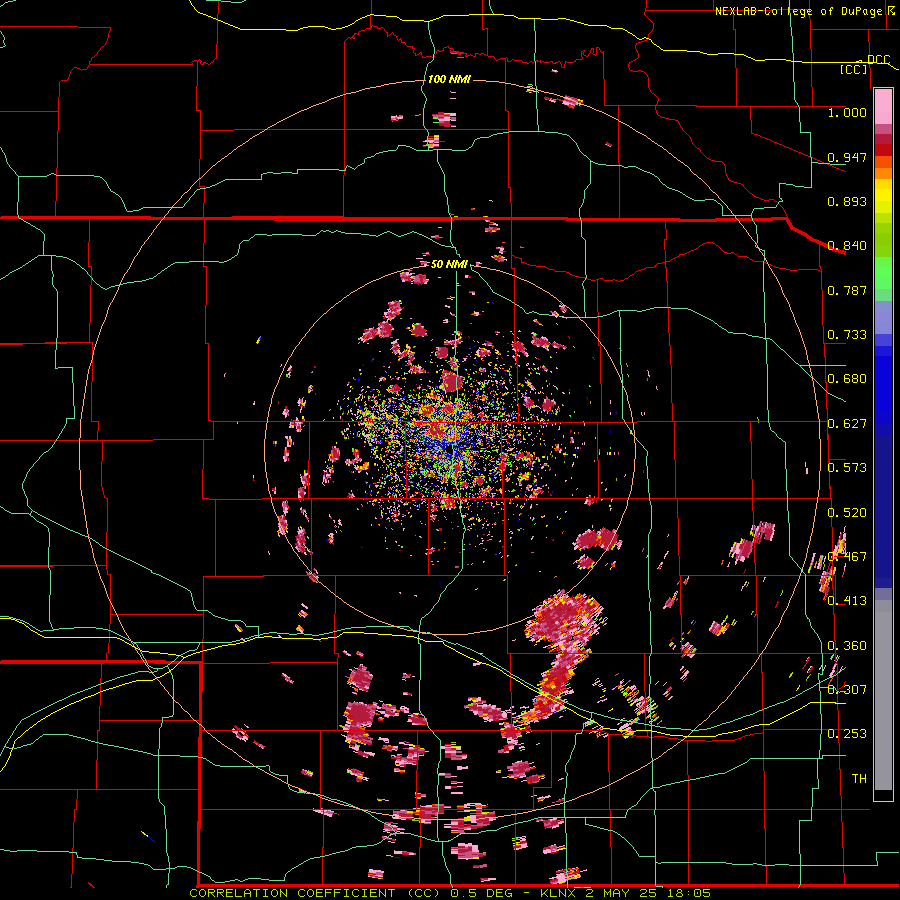Click the 0.680 scale label

click(x=847, y=379)
